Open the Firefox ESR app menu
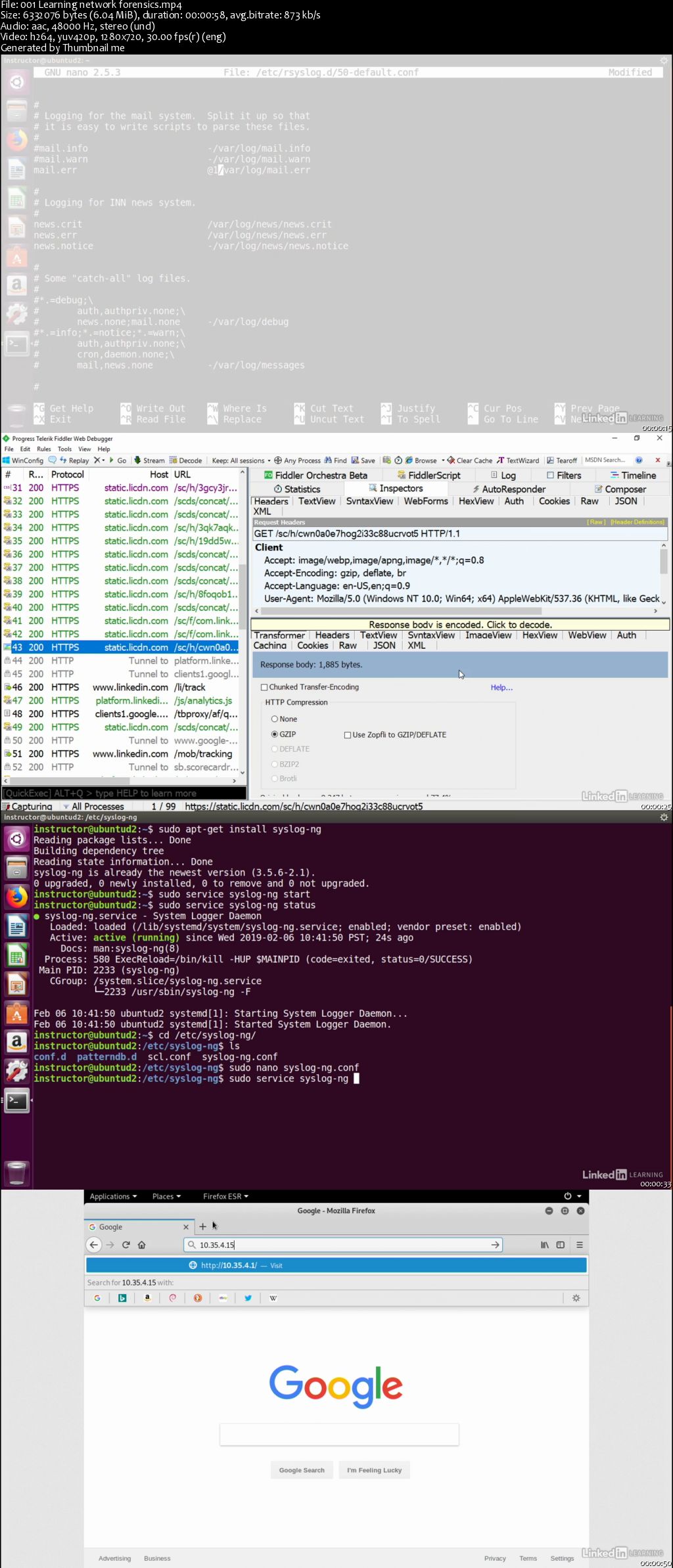 coord(225,1196)
